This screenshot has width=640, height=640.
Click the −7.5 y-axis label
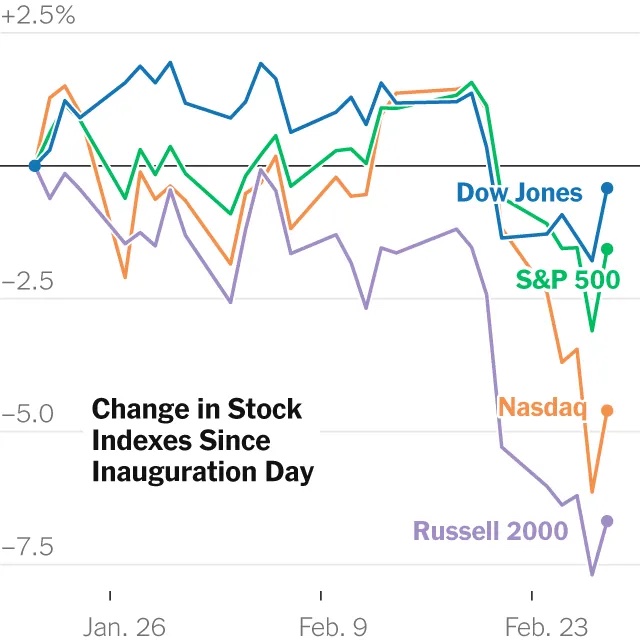click(27, 547)
